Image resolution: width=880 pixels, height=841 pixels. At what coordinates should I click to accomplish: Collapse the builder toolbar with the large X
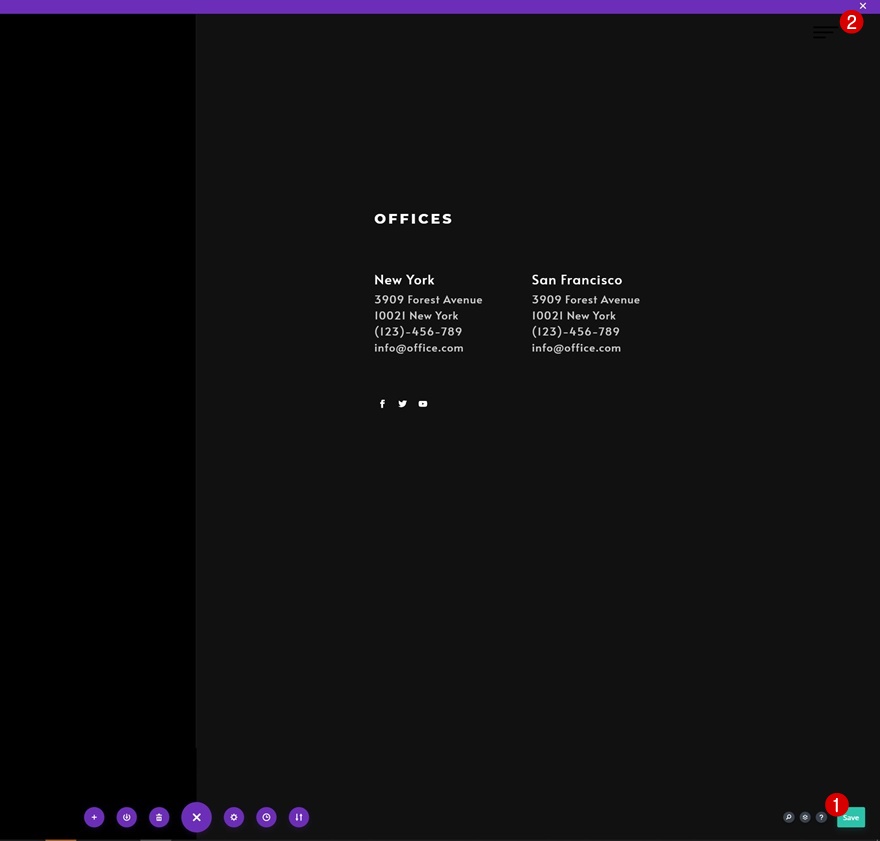click(x=196, y=817)
